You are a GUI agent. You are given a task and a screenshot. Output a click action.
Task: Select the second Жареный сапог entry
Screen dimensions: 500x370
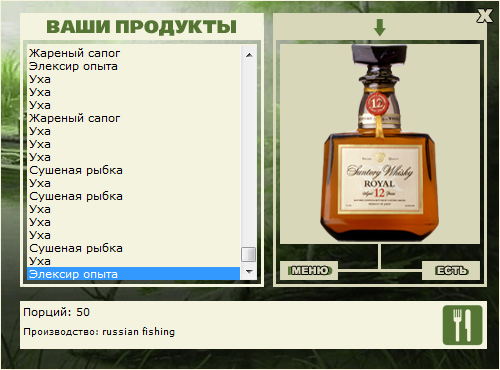tap(133, 118)
